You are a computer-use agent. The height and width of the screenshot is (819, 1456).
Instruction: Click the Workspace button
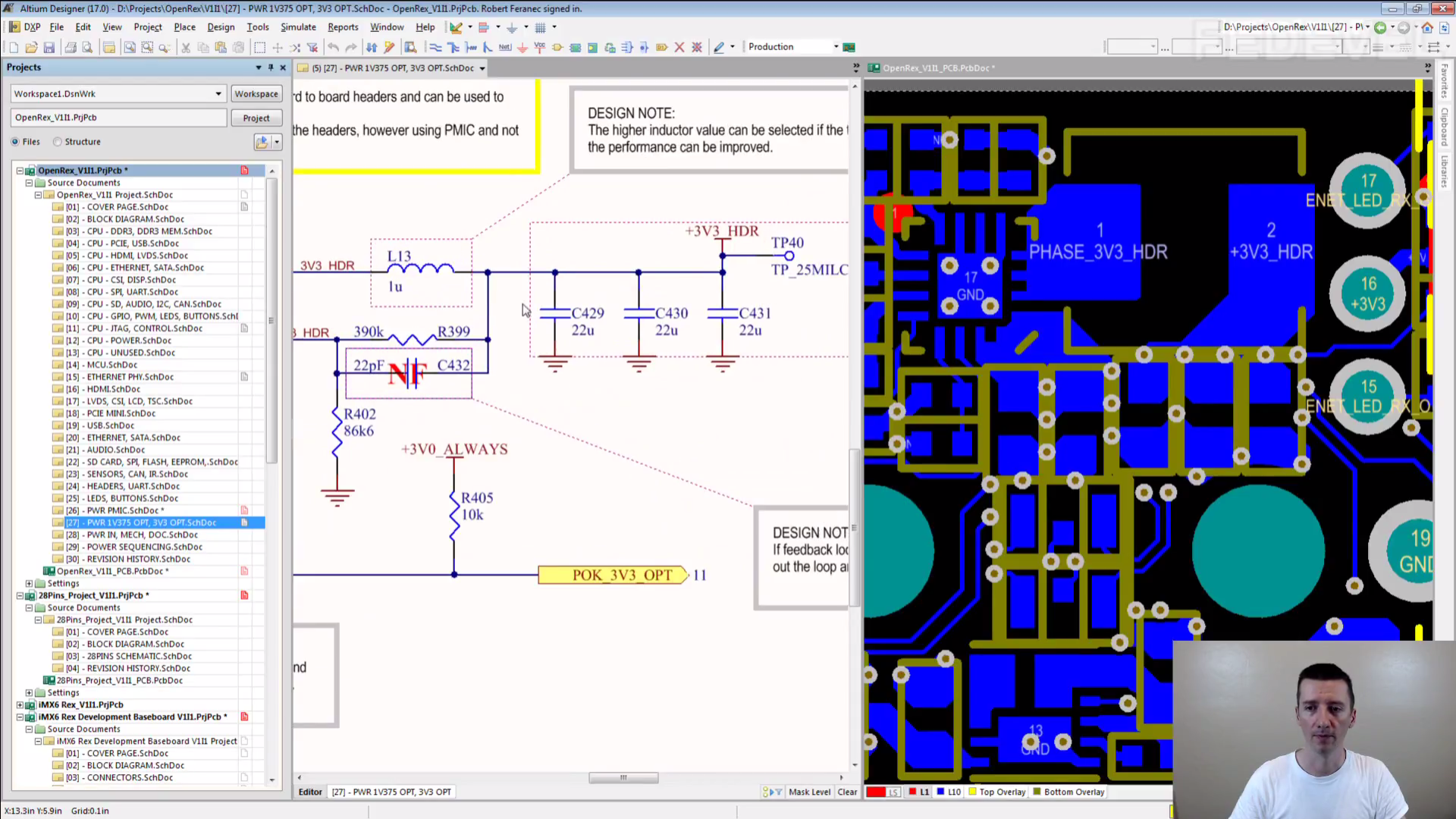[256, 94]
